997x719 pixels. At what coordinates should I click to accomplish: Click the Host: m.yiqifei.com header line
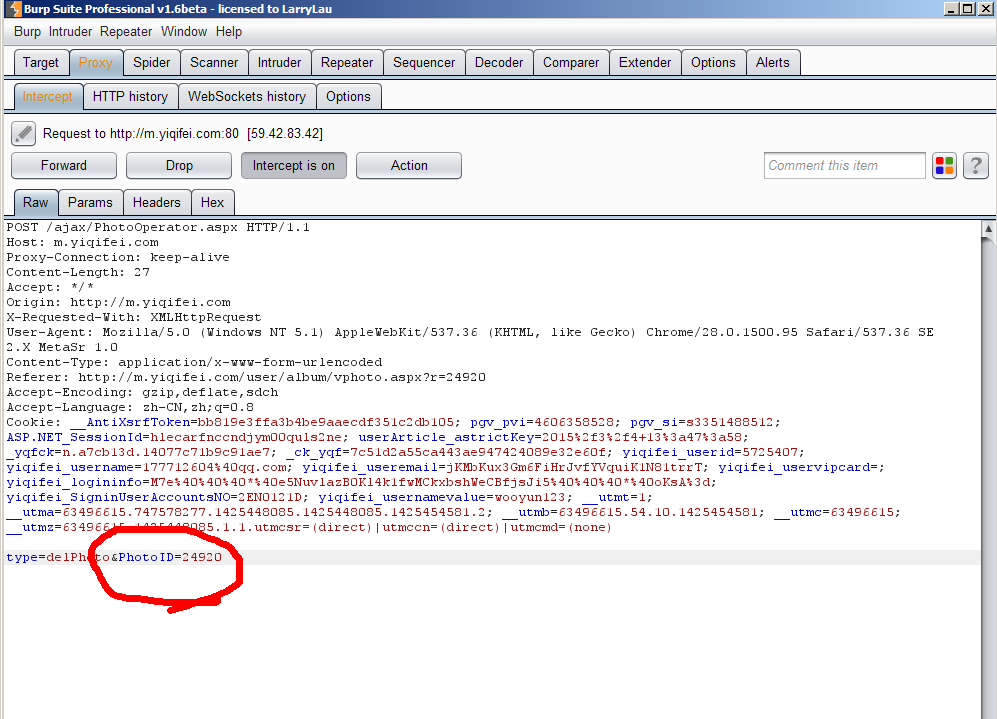point(83,242)
